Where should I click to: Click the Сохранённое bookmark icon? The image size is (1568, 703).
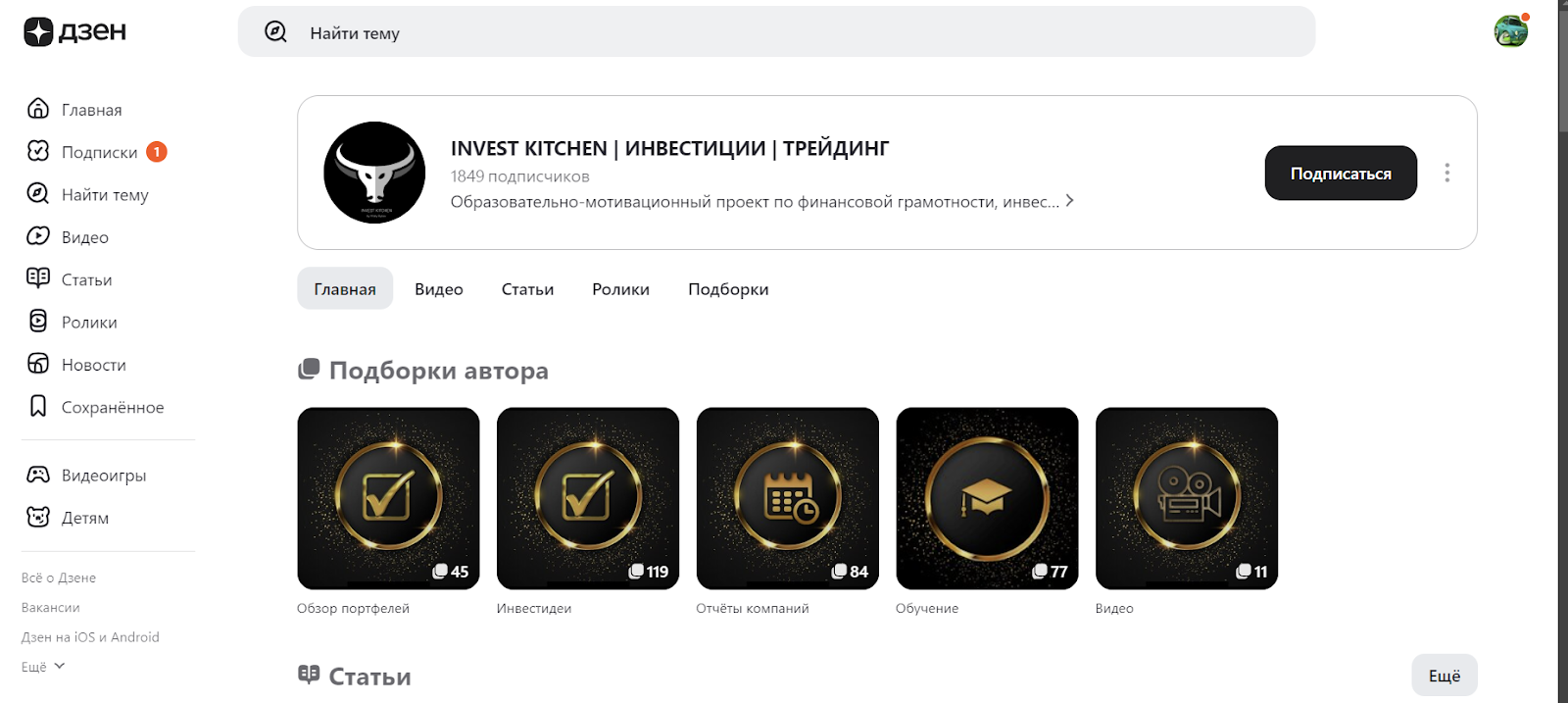(x=38, y=406)
